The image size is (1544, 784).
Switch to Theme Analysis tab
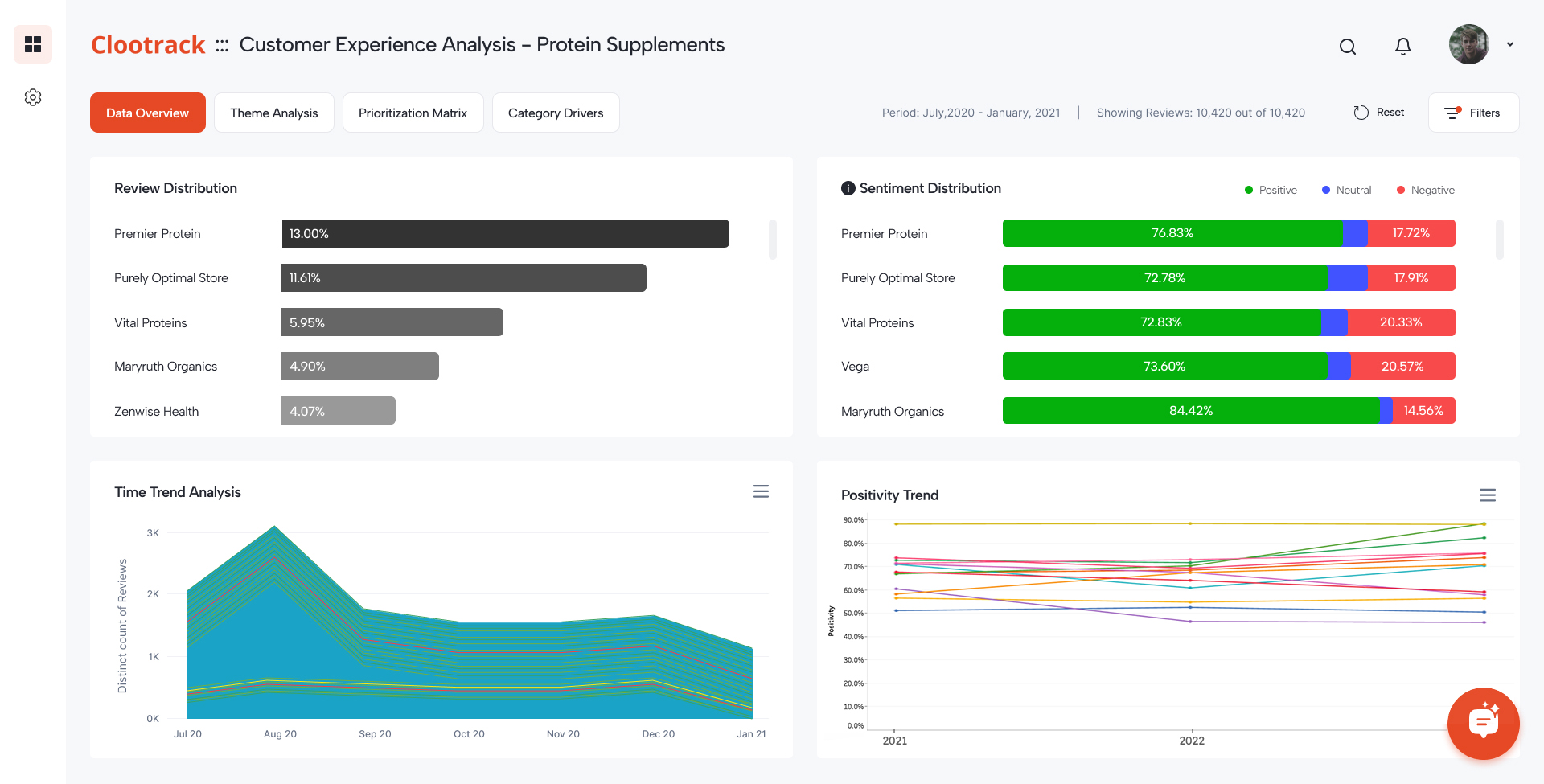tap(273, 113)
